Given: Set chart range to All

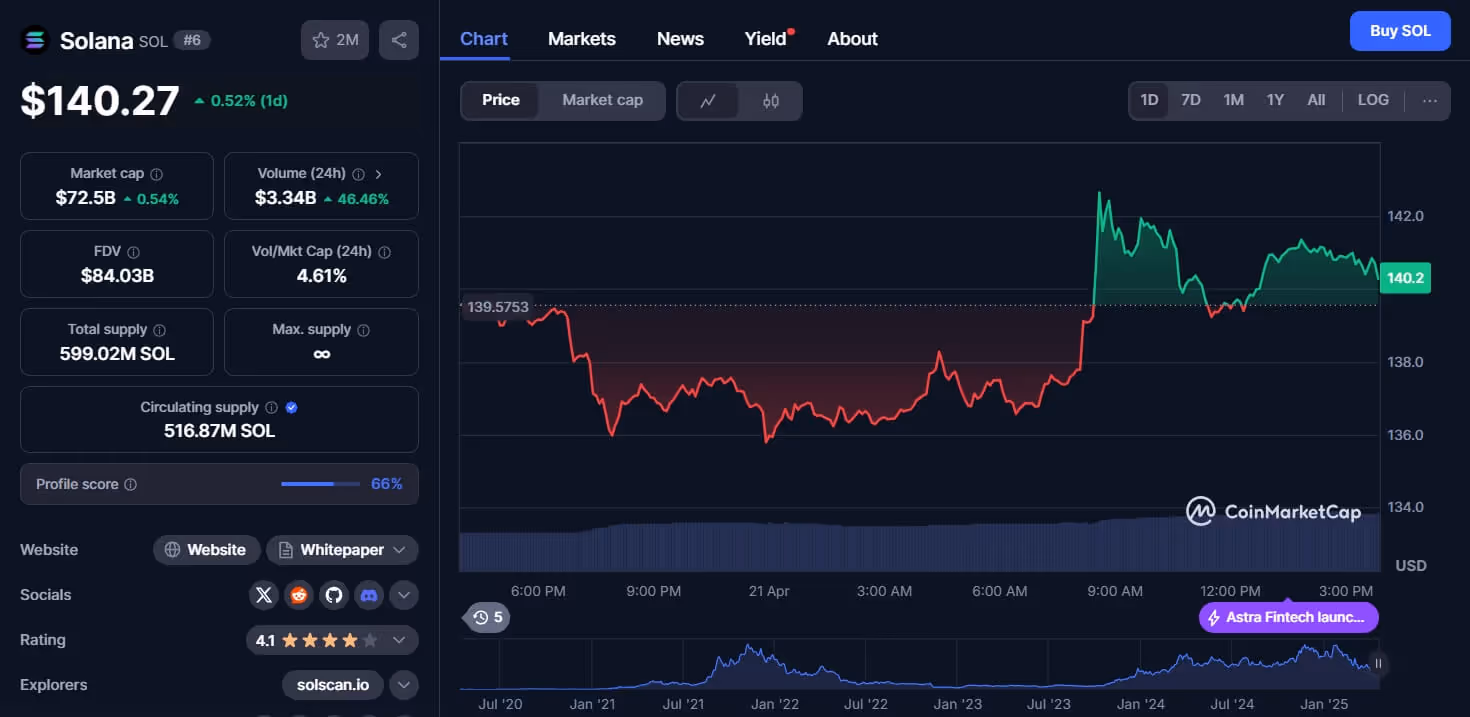Looking at the screenshot, I should point(1316,100).
